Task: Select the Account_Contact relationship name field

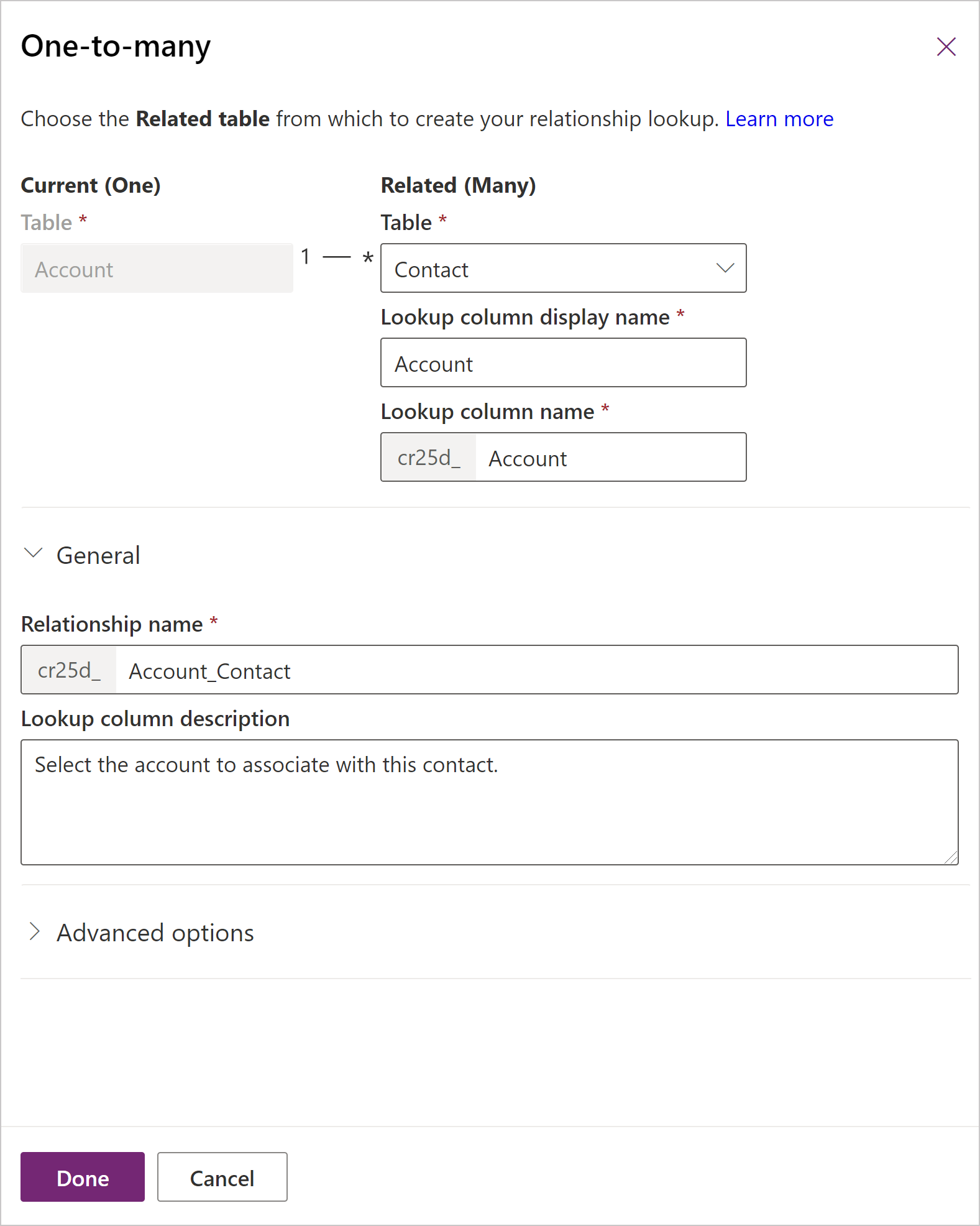Action: [534, 670]
